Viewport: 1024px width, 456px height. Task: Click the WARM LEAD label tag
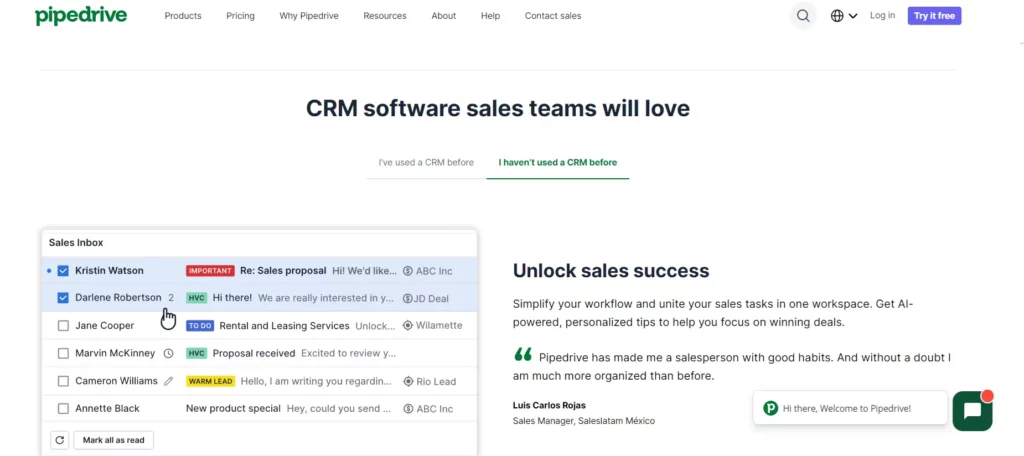[210, 381]
